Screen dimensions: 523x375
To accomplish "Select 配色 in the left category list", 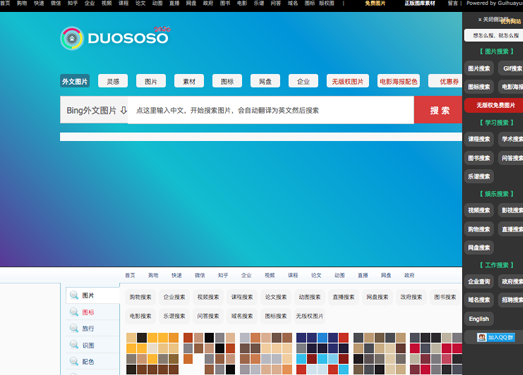I will pos(88,361).
